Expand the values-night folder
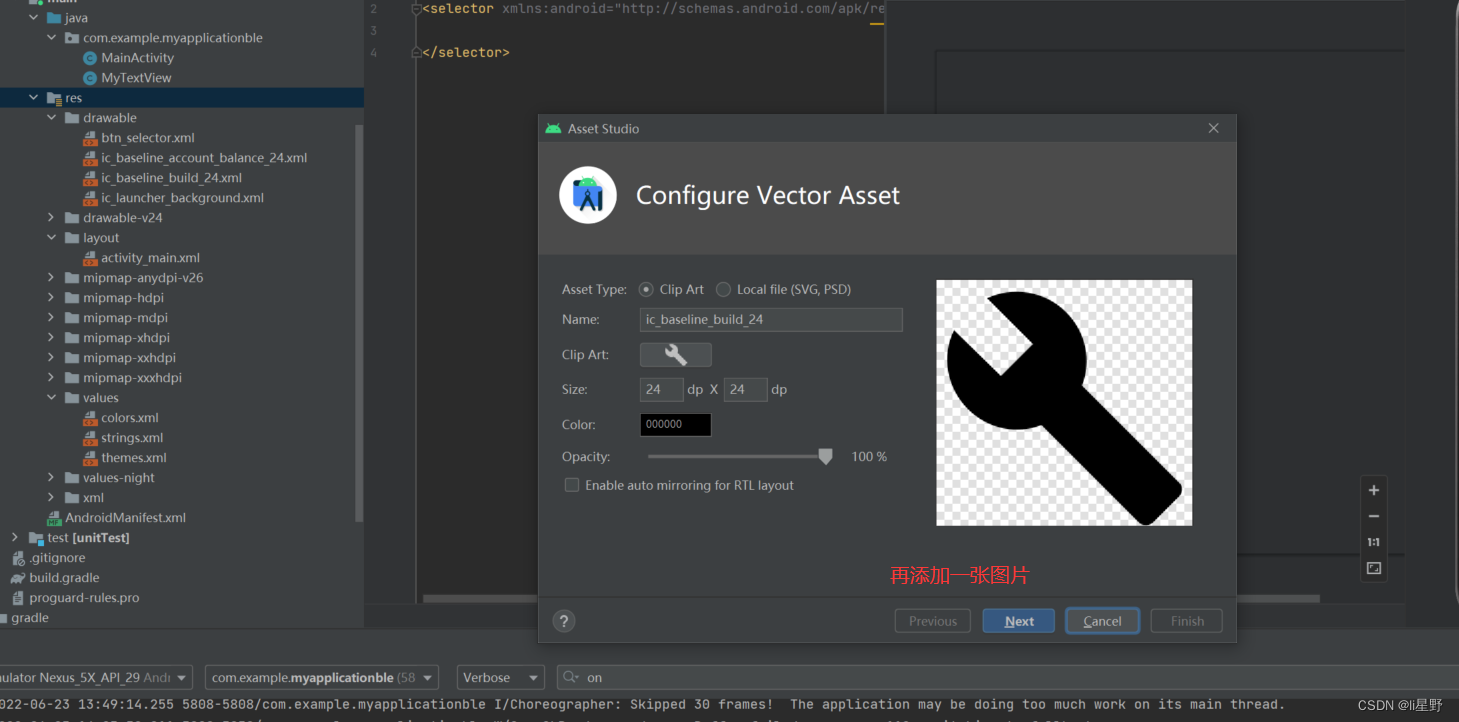This screenshot has height=722, width=1459. (x=52, y=478)
